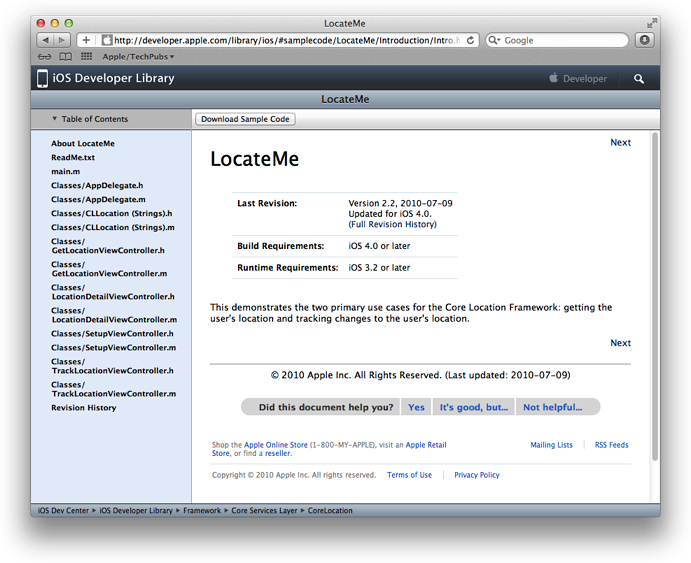Open Full Revision History link
Viewport: 691px width, 563px height.
click(x=393, y=224)
